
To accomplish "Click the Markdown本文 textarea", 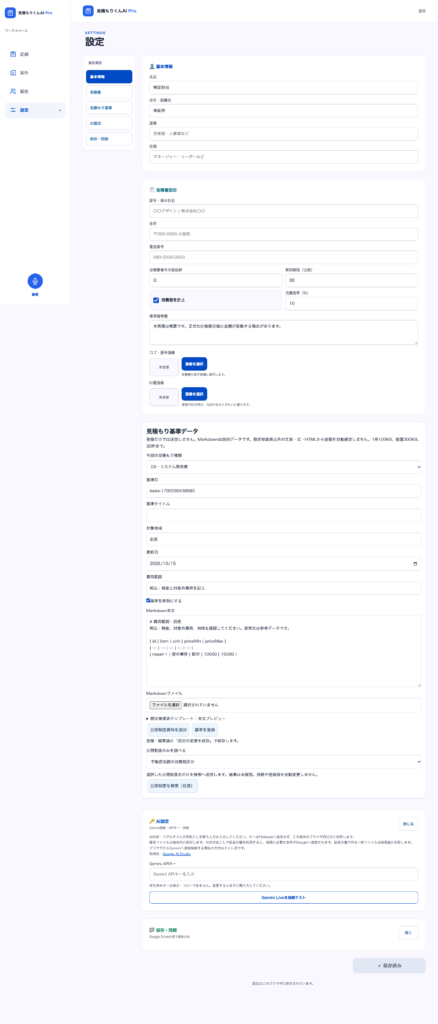I will point(283,650).
